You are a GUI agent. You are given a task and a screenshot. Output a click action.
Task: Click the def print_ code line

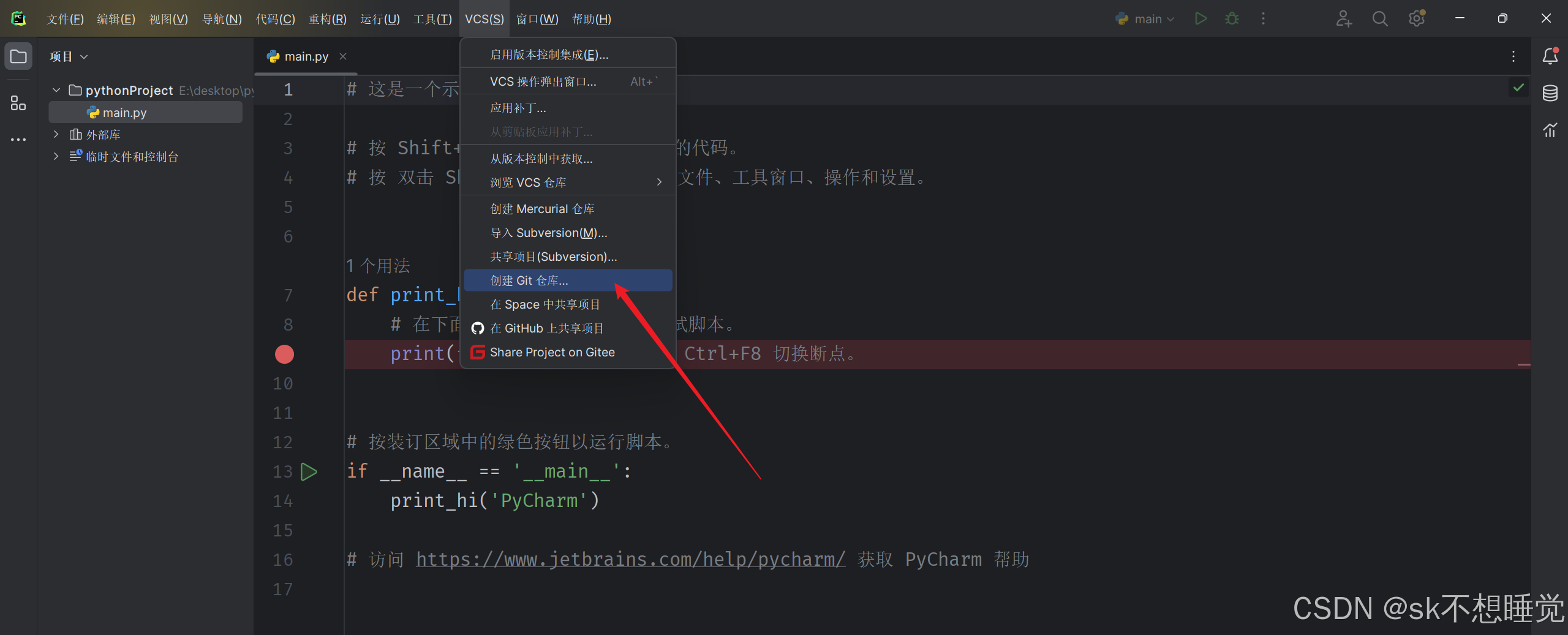(x=402, y=295)
